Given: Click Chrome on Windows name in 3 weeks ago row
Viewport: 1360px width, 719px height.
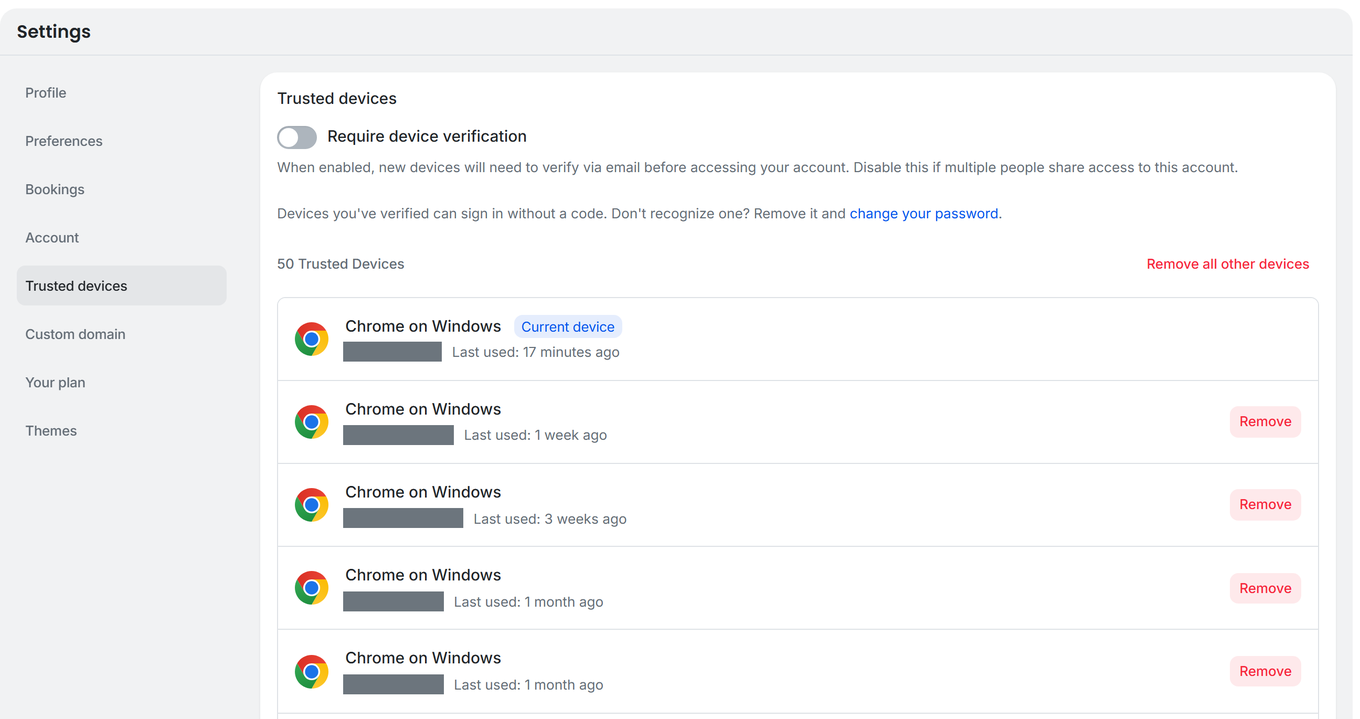Looking at the screenshot, I should [x=423, y=492].
